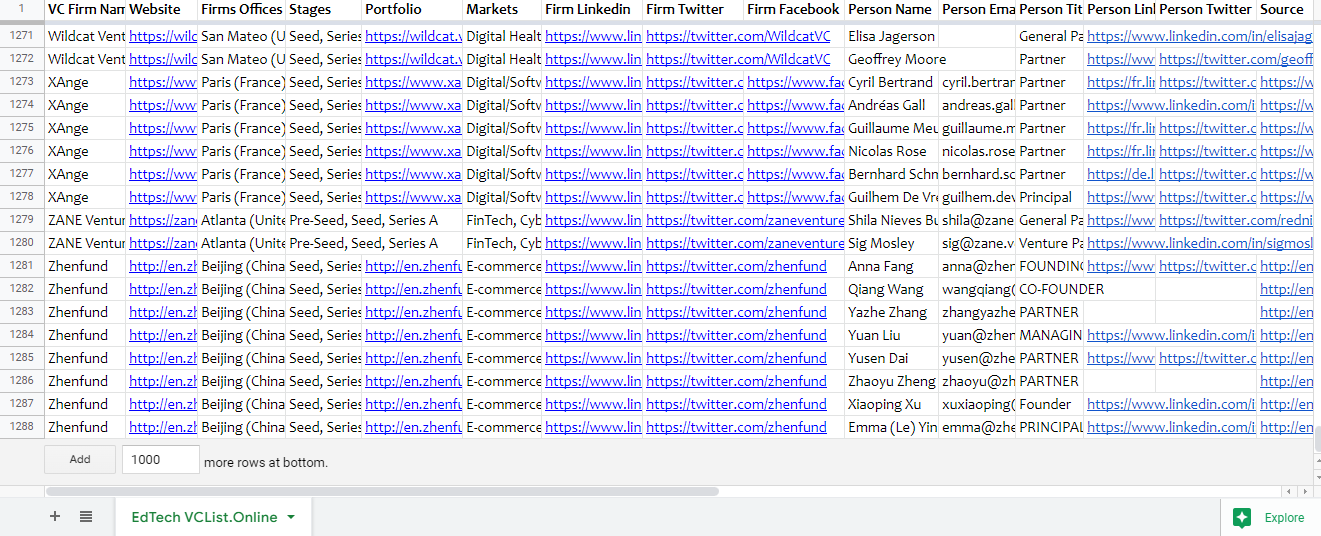
Task: Click Atlanta office cell in row 1280
Action: click(x=242, y=243)
